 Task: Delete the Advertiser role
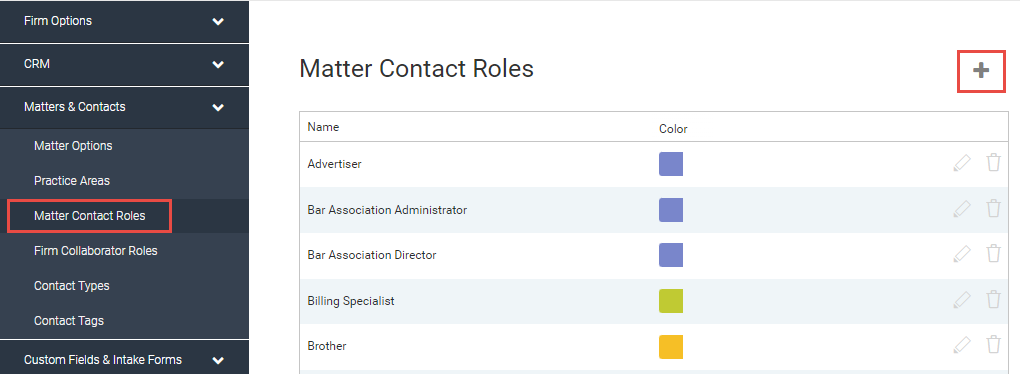(x=993, y=163)
